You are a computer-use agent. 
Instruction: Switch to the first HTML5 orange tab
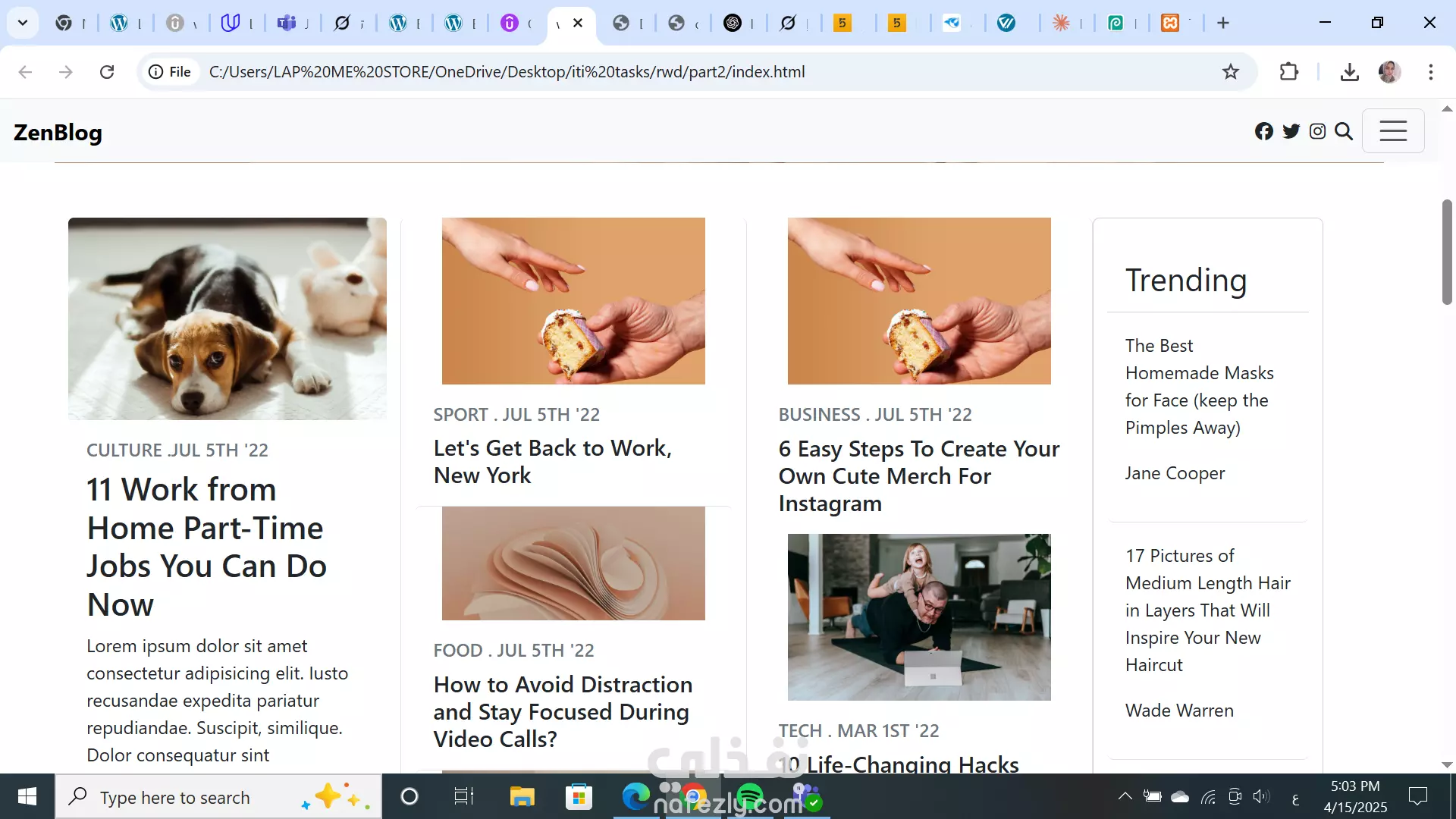click(842, 23)
